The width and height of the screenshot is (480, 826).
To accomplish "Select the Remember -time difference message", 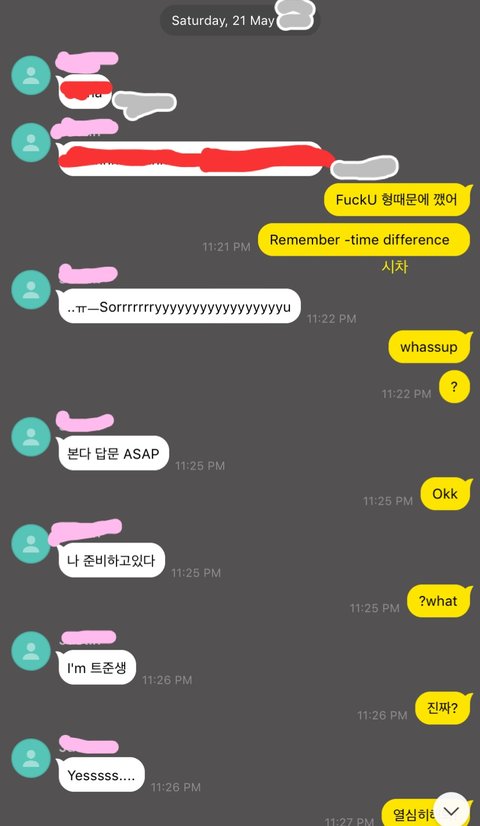I will coord(364,240).
